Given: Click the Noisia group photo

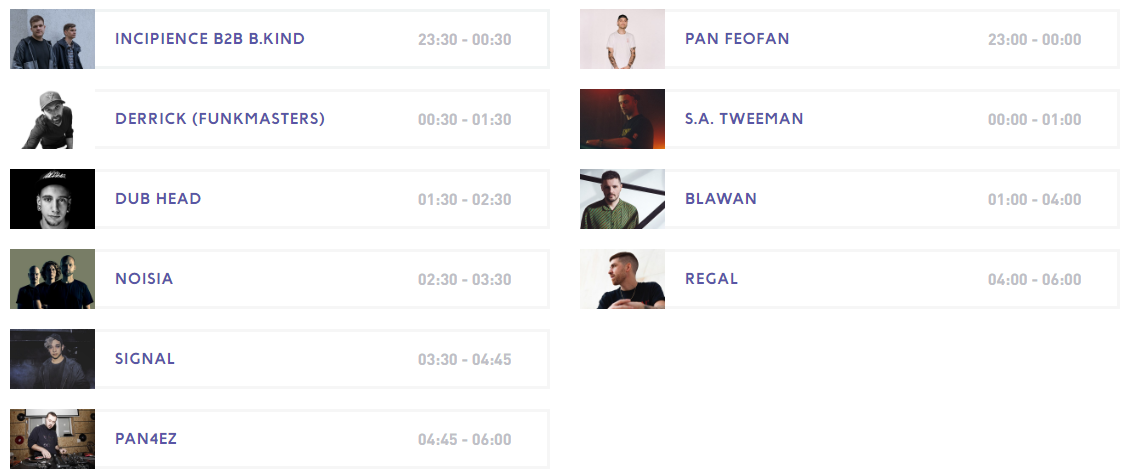Looking at the screenshot, I should (x=52, y=279).
